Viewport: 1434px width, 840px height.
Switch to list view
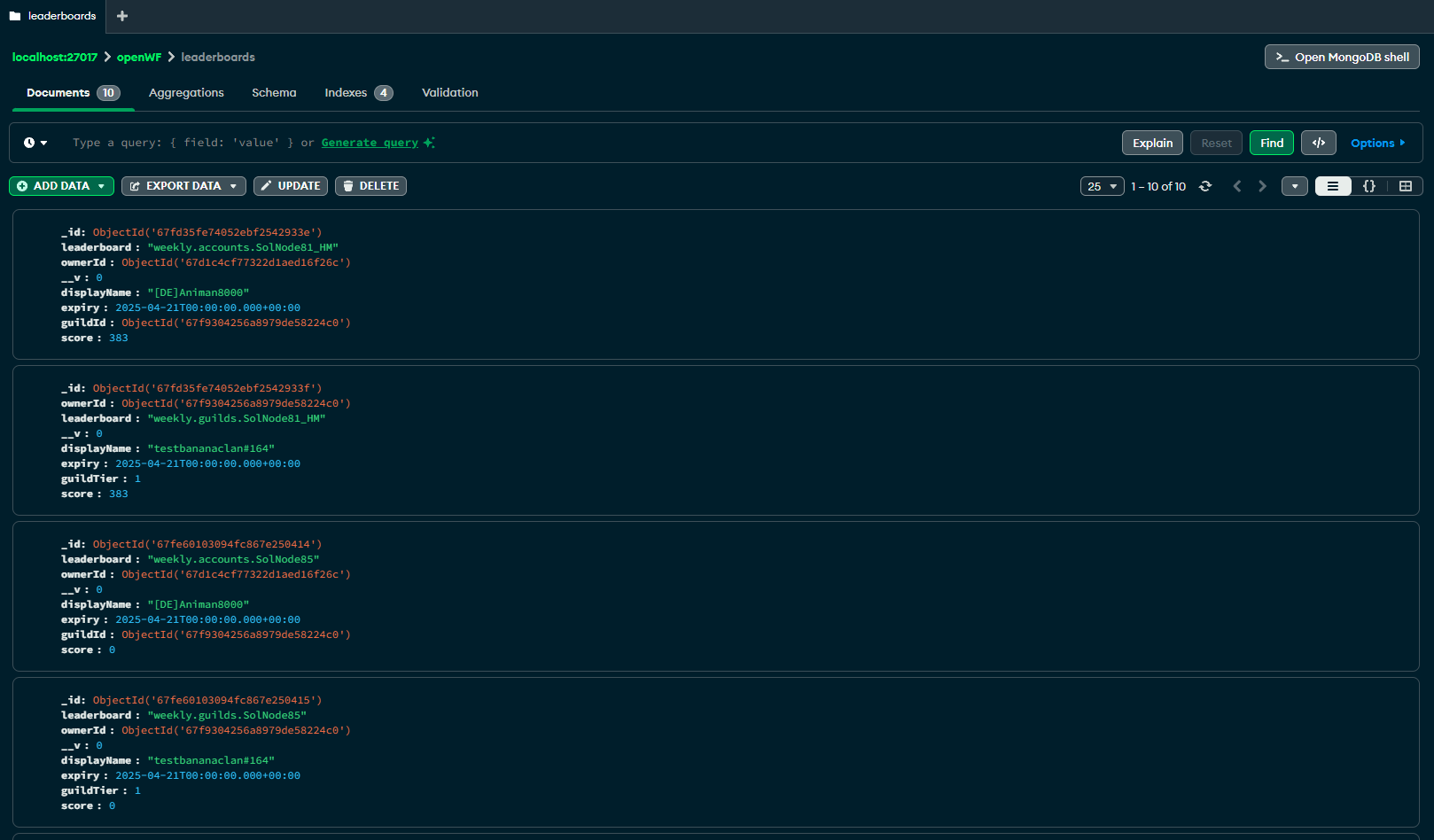[1332, 186]
